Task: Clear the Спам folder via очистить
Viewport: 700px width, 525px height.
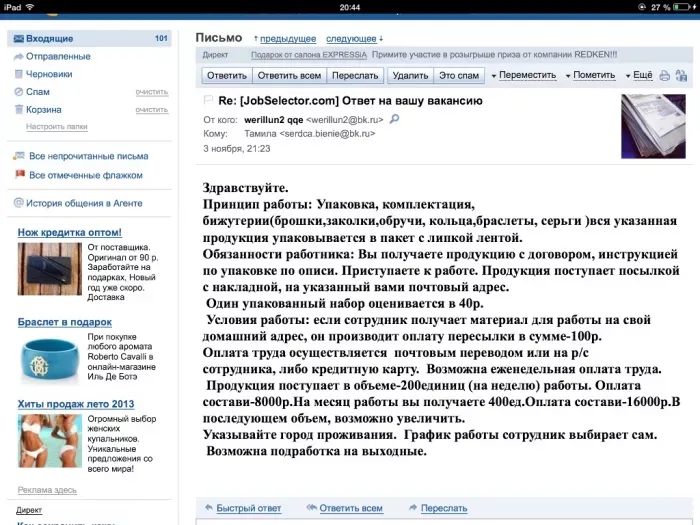Action: coord(152,92)
